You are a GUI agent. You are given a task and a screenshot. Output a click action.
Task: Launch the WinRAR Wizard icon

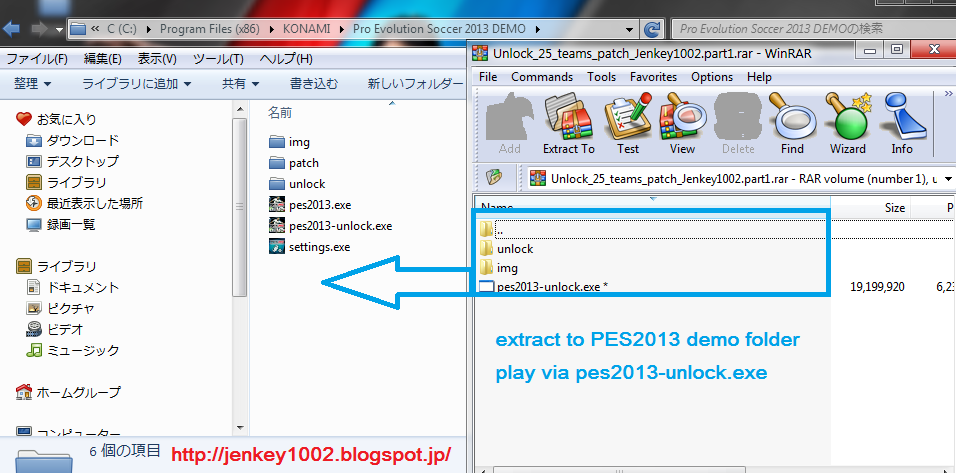(847, 123)
